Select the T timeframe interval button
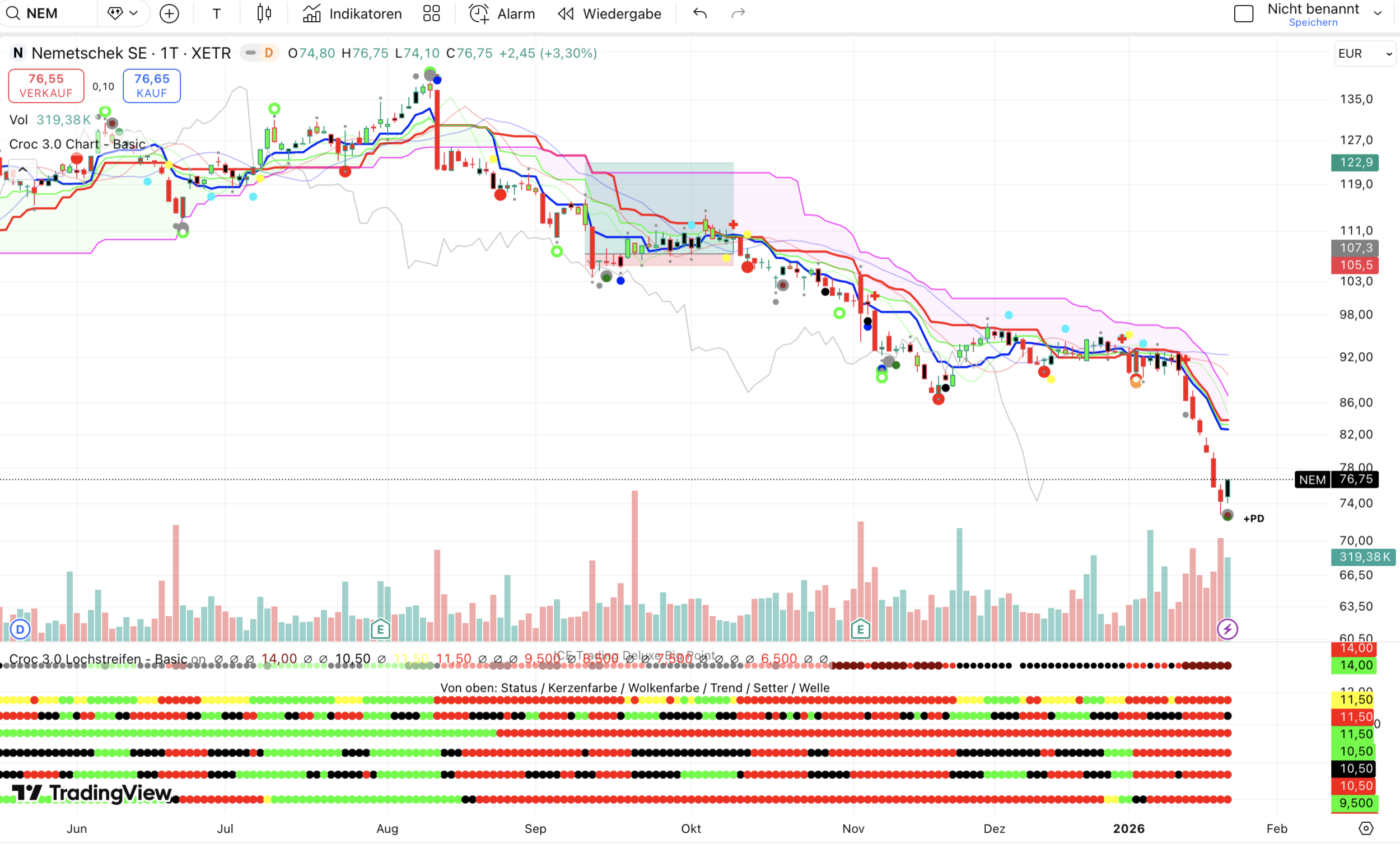The width and height of the screenshot is (1400, 844). point(217,13)
